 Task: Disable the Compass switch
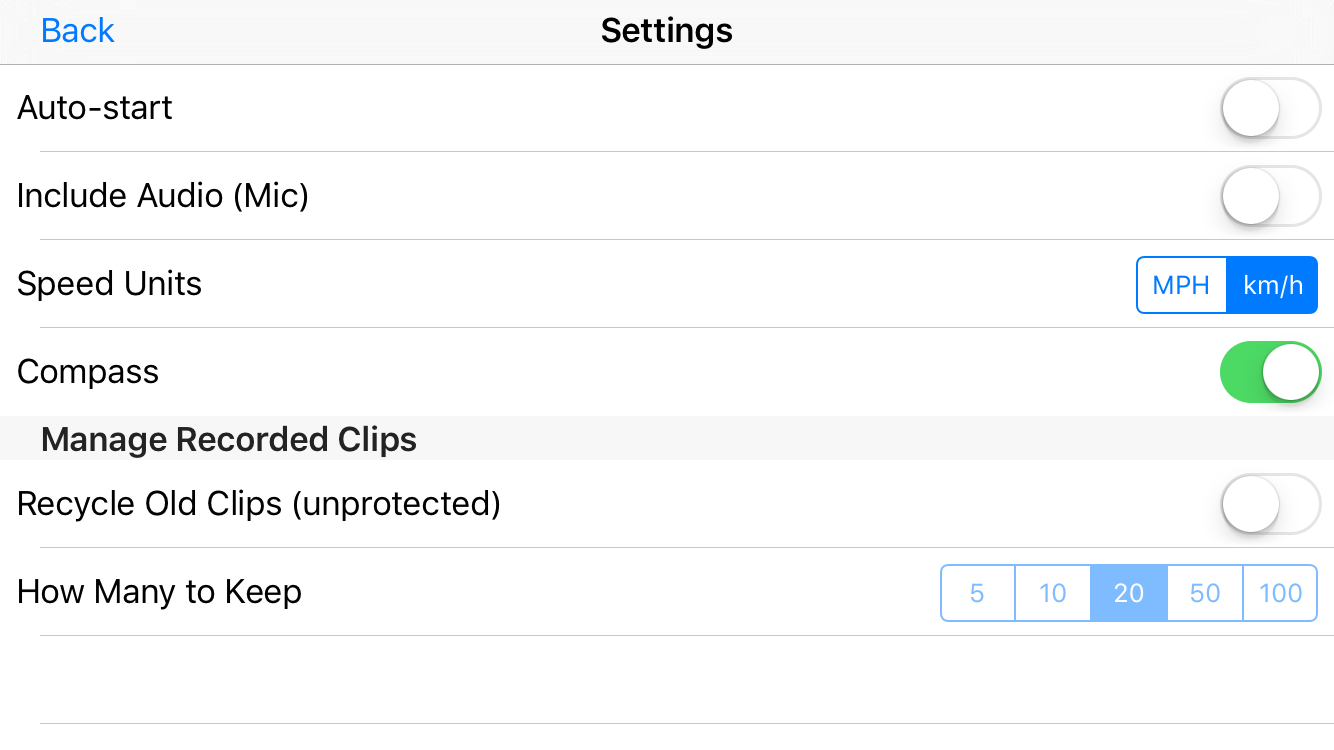1270,372
